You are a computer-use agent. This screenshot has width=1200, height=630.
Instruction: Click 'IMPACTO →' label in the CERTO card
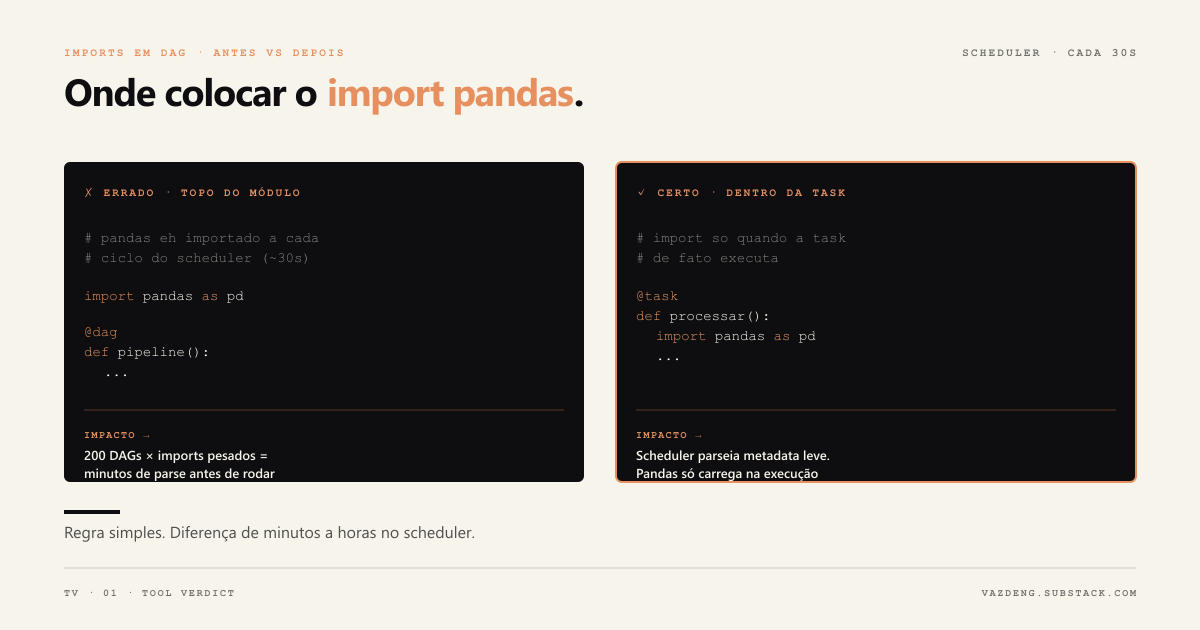669,436
